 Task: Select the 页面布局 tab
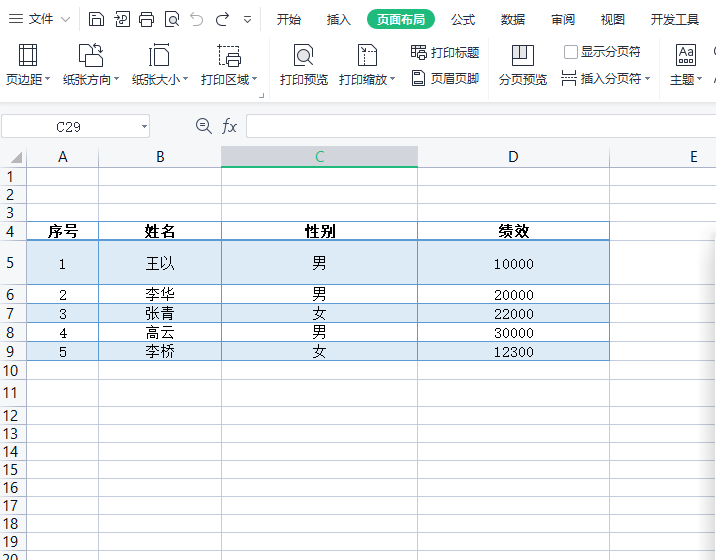coord(400,19)
